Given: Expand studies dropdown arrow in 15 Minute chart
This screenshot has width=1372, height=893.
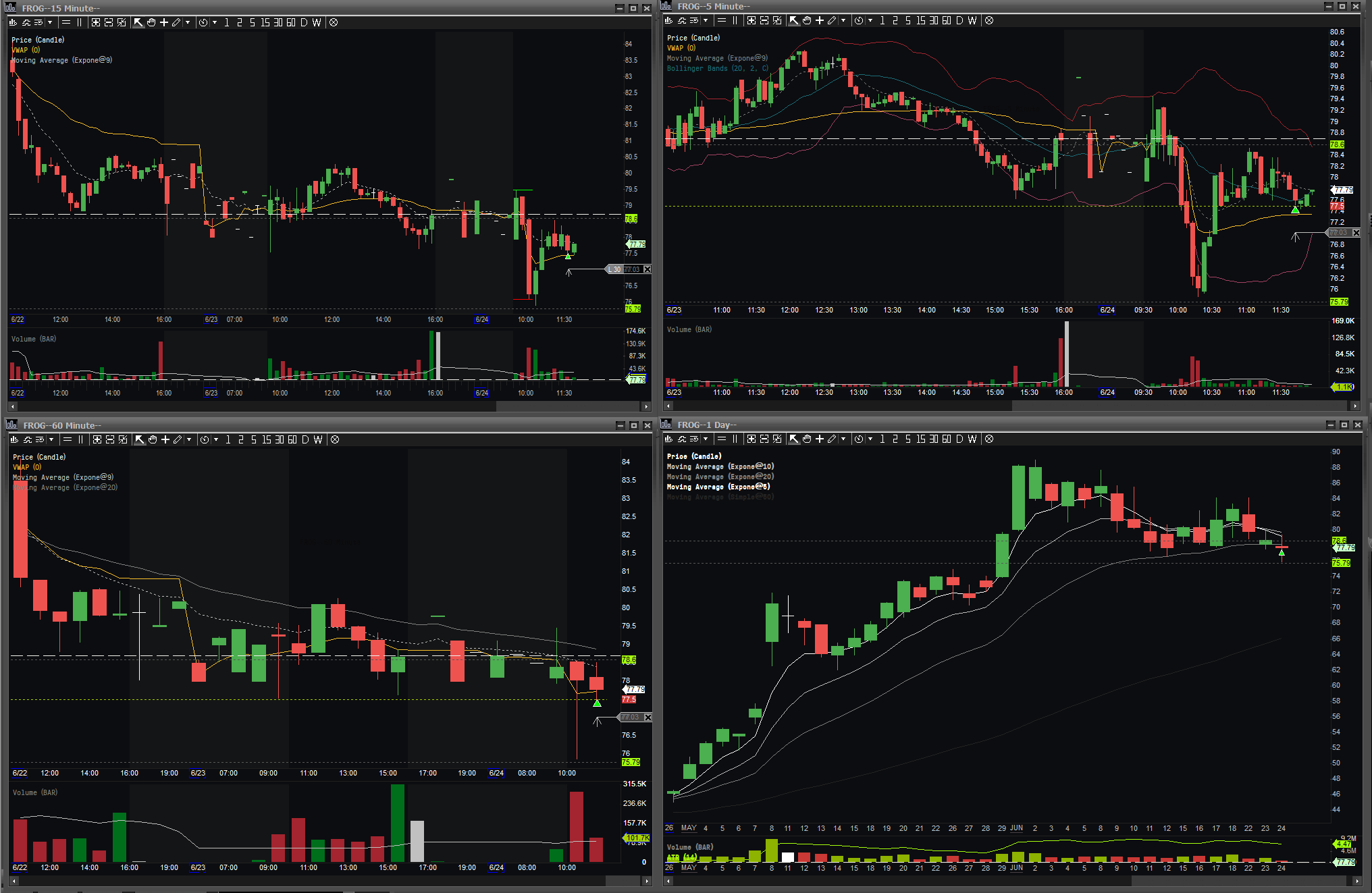Looking at the screenshot, I should pos(50,22).
